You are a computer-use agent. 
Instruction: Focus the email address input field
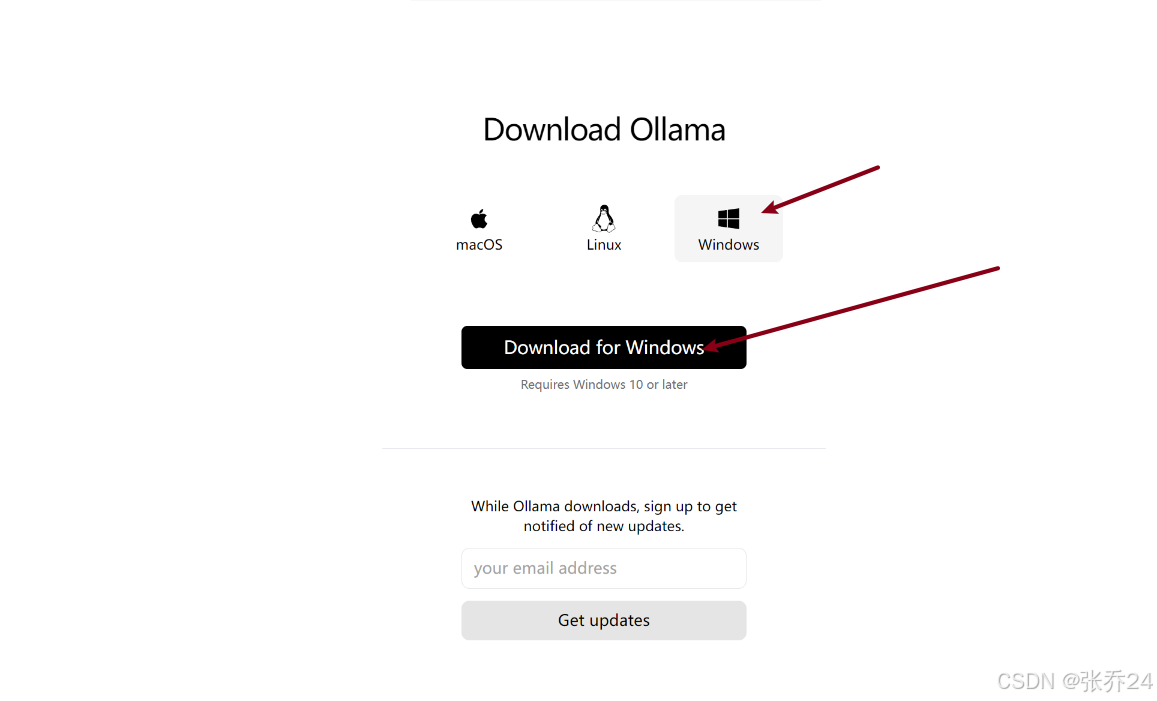604,568
